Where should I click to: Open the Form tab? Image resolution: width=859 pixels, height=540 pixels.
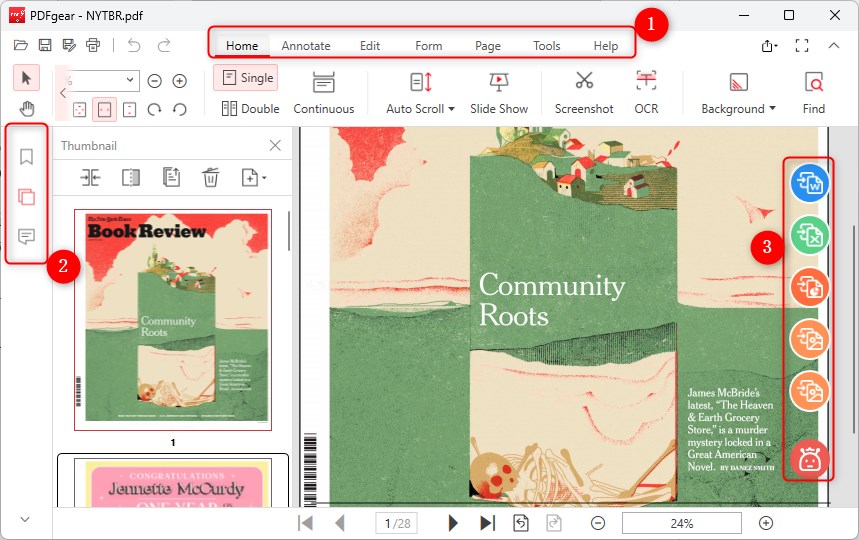[428, 46]
